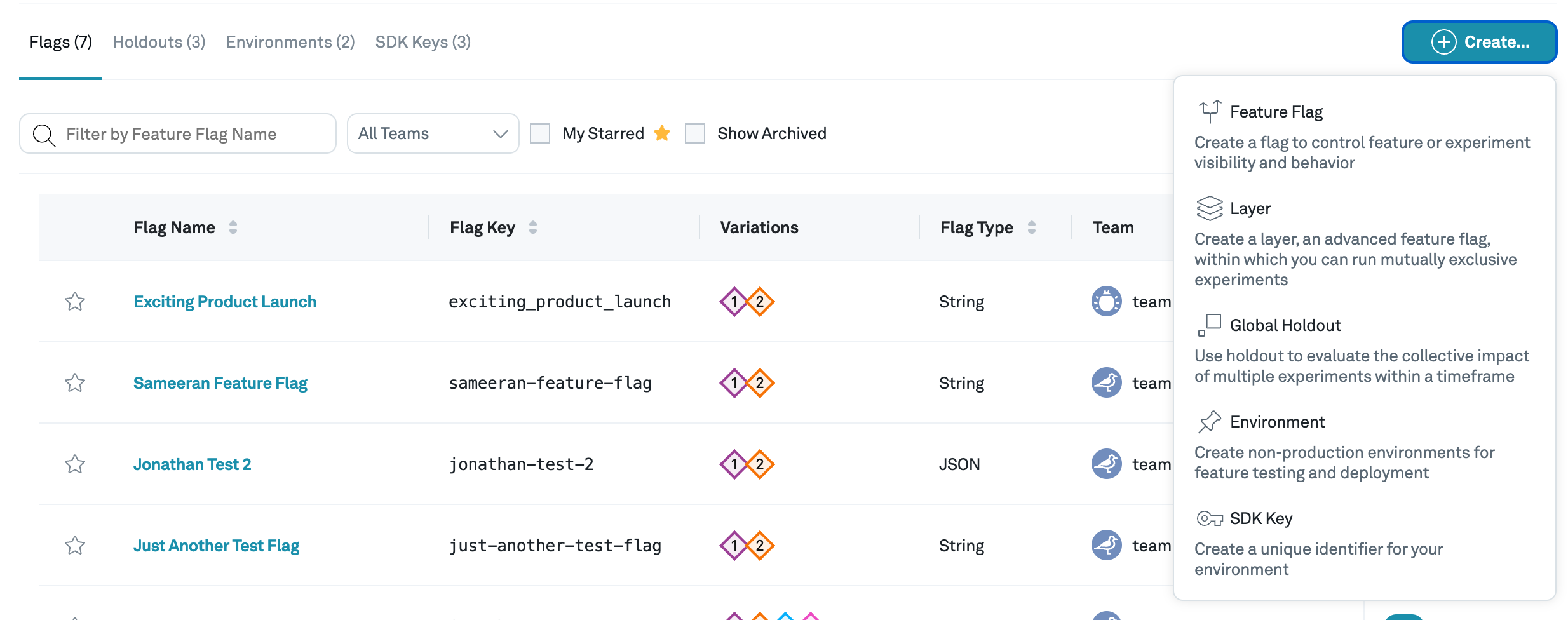Star the Jonathan Test 2 flag
Screen dimensions: 1568x620
(x=75, y=464)
